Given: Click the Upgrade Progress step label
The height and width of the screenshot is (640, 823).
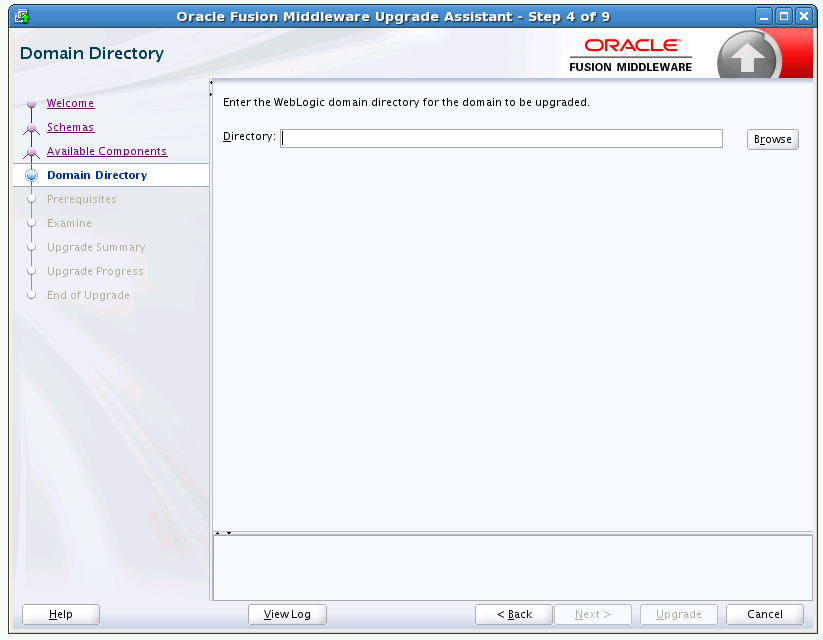Looking at the screenshot, I should (x=95, y=271).
